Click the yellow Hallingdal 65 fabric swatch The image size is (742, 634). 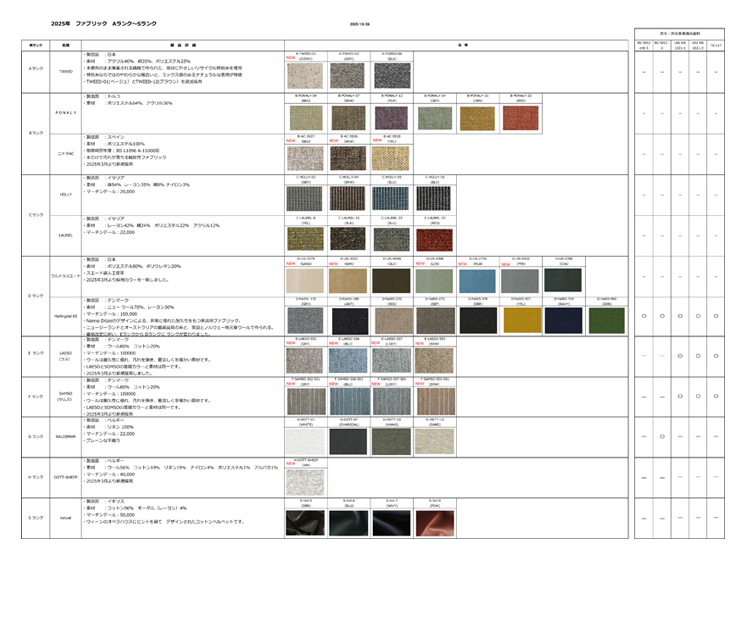coord(520,319)
